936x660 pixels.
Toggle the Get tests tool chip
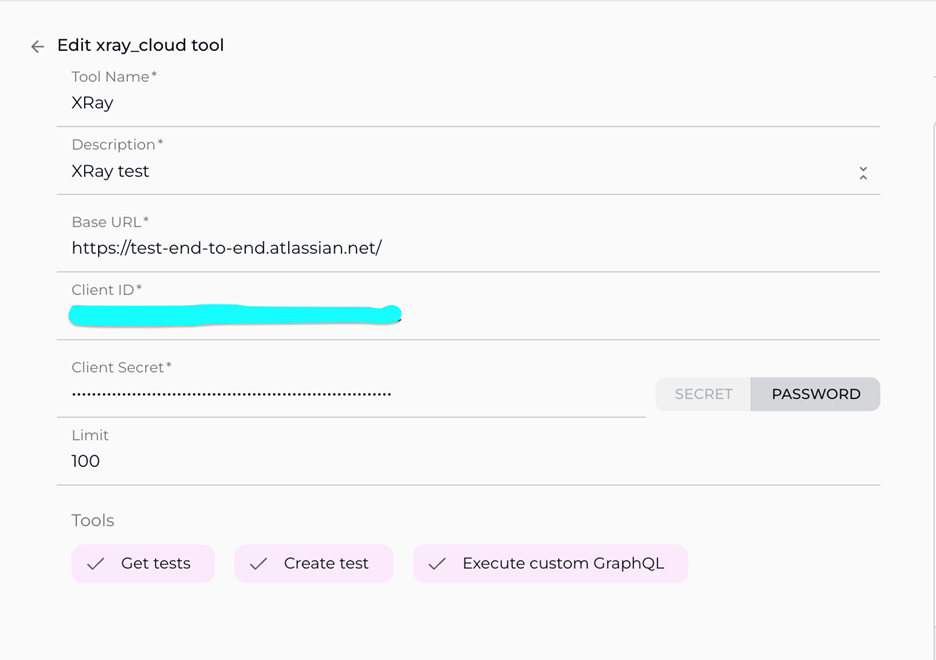[143, 563]
